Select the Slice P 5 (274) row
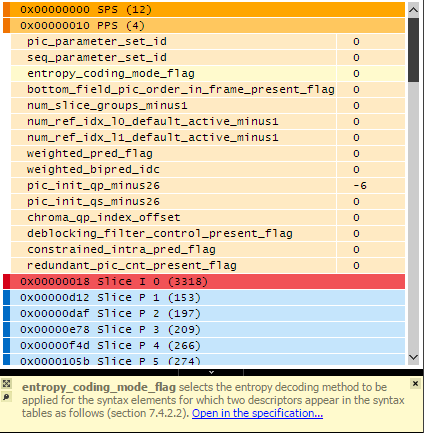 (204, 360)
